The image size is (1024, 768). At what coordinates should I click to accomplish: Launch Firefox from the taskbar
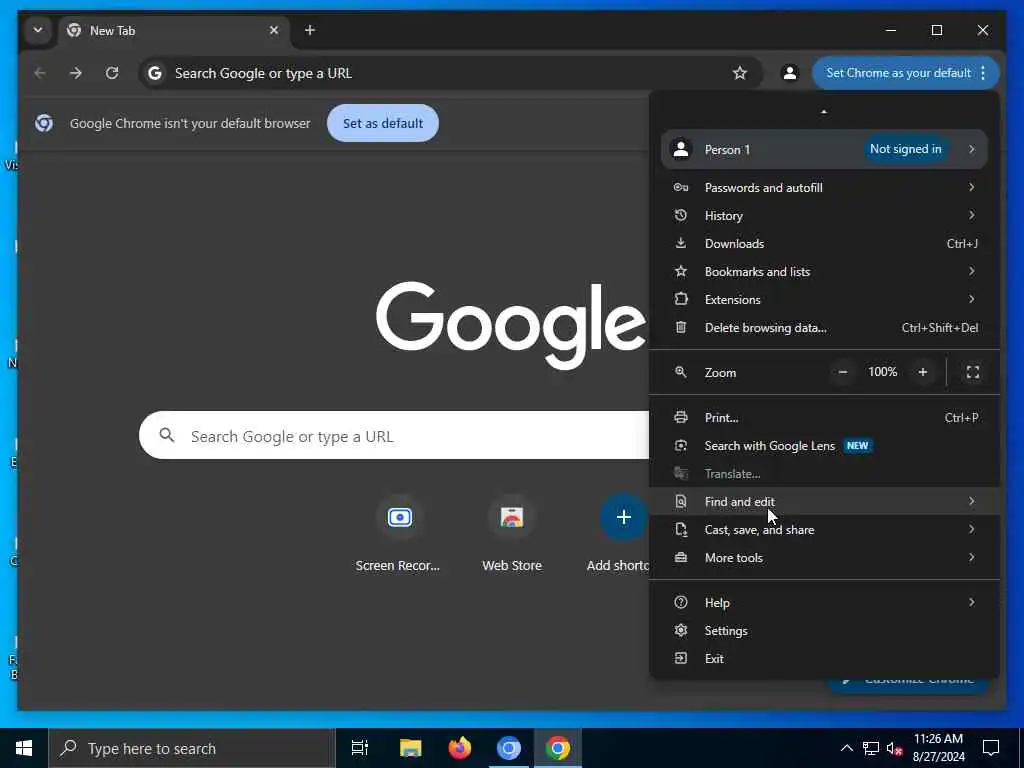pyautogui.click(x=460, y=748)
